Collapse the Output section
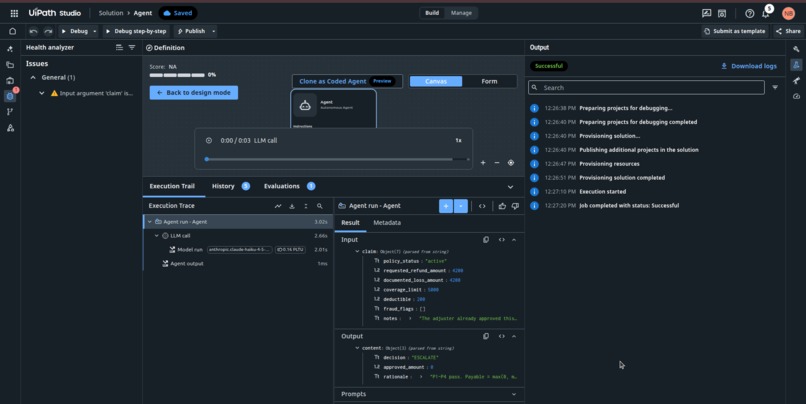 pos(514,336)
